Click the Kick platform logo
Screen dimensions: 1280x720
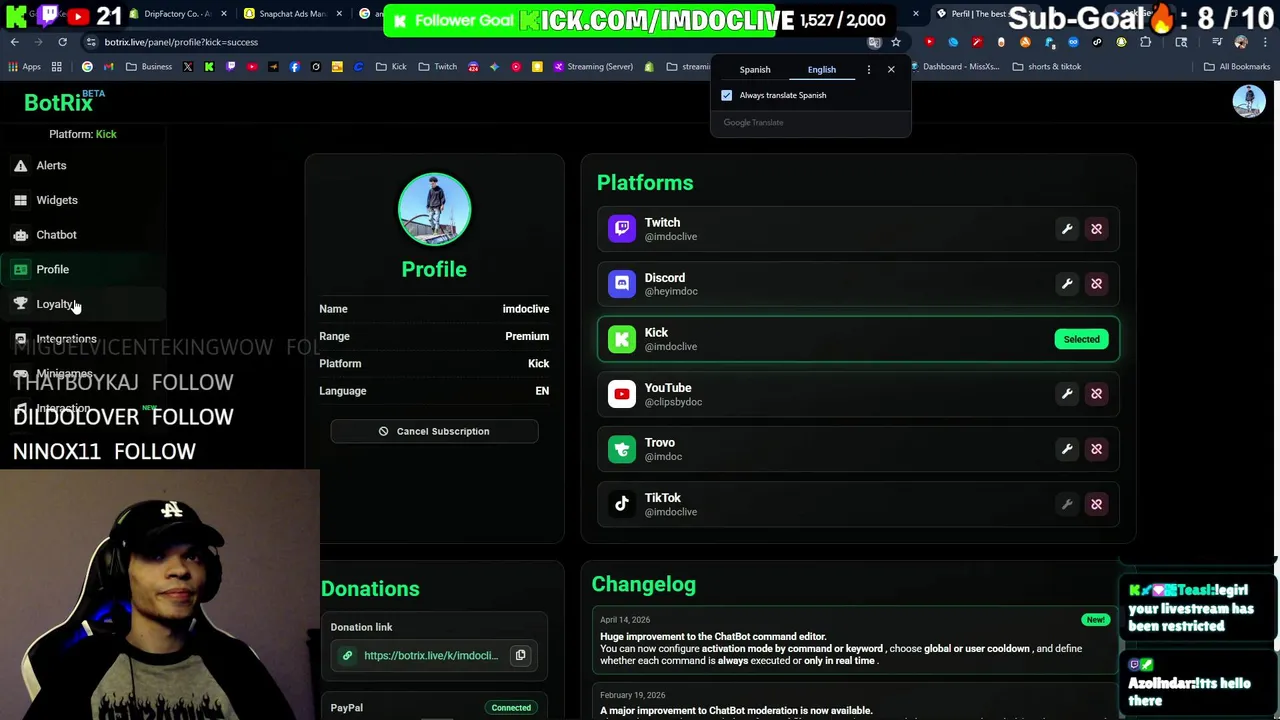[x=622, y=339]
